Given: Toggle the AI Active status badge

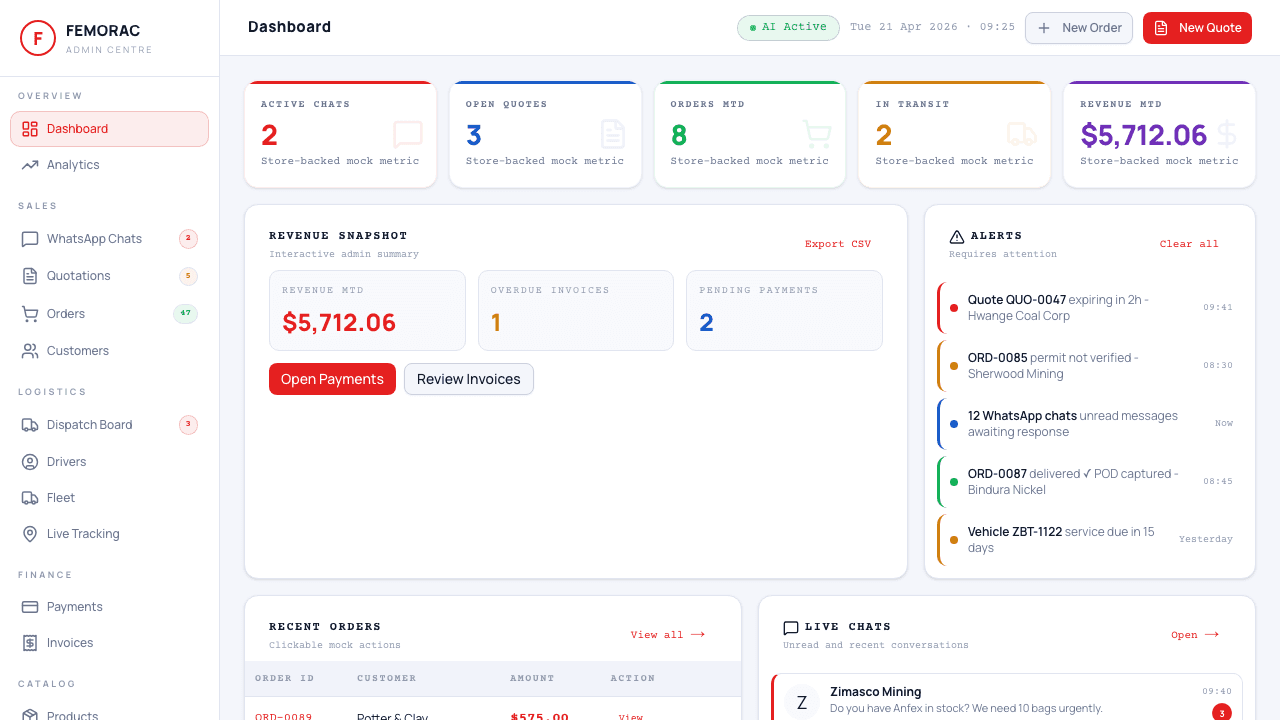Looking at the screenshot, I should pos(788,27).
